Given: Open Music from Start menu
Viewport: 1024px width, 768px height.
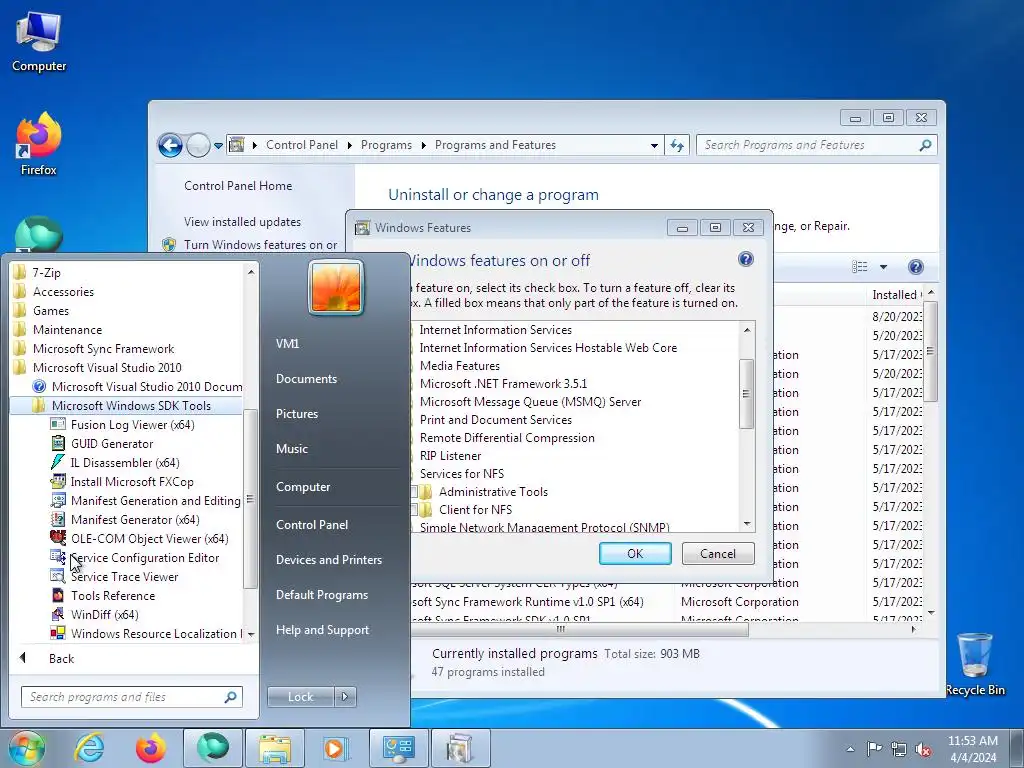Looking at the screenshot, I should tap(291, 449).
